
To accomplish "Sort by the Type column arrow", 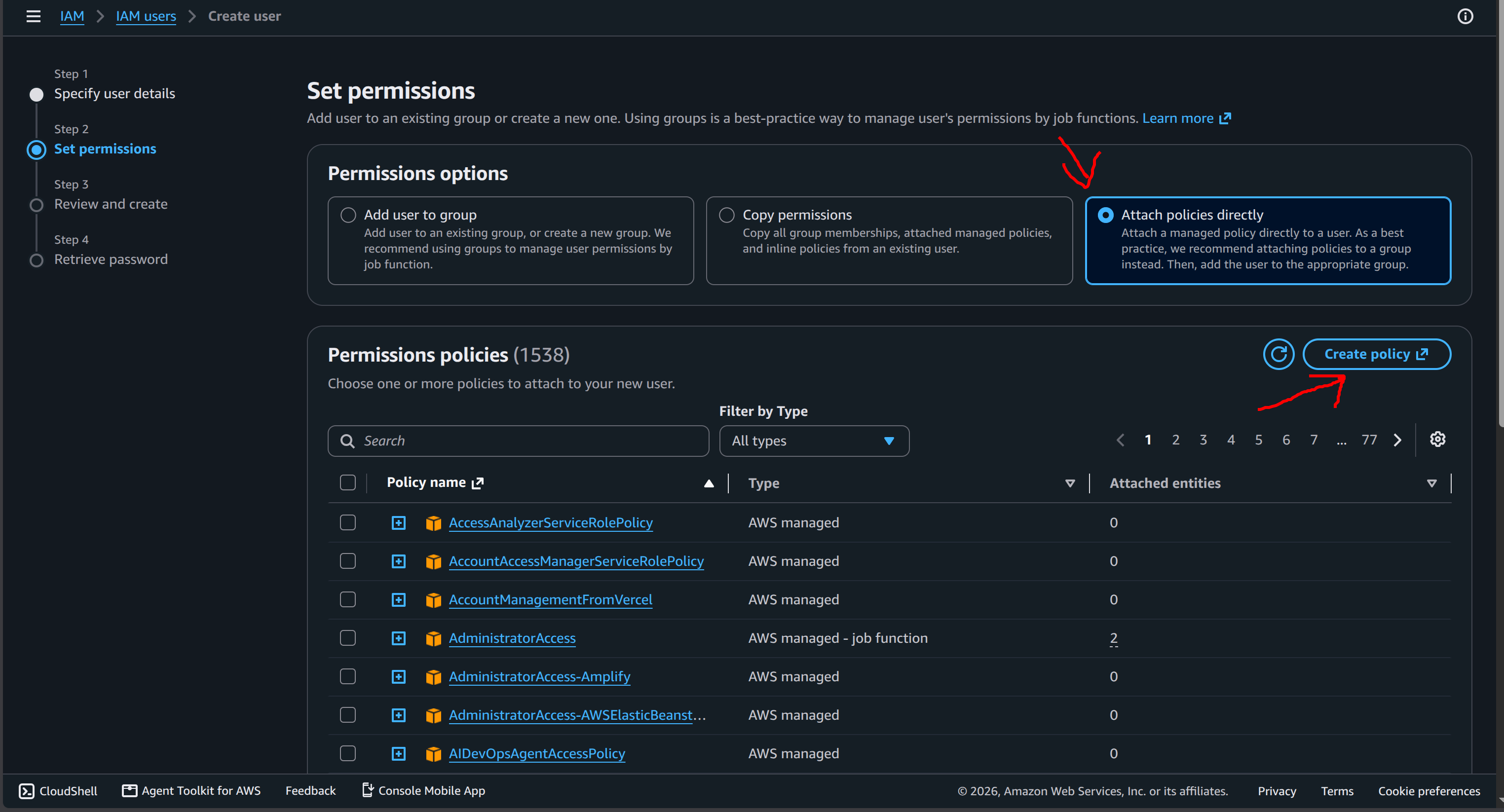I will [1070, 483].
